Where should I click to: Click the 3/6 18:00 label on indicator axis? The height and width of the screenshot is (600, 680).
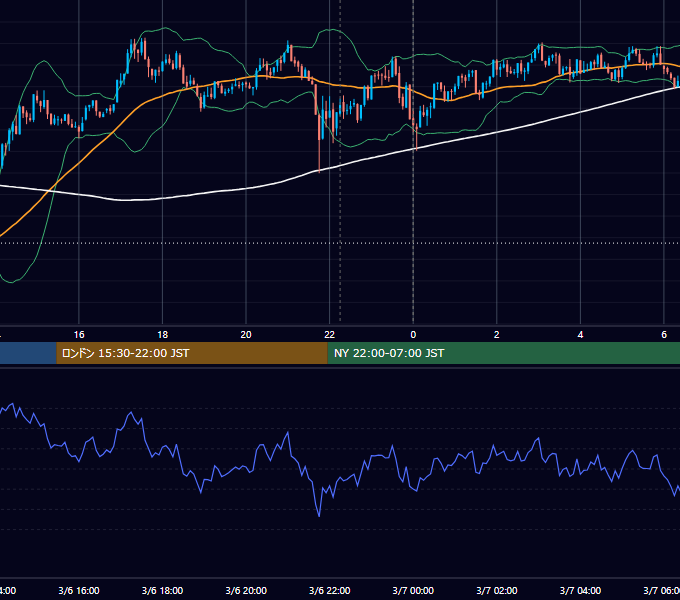point(163,590)
